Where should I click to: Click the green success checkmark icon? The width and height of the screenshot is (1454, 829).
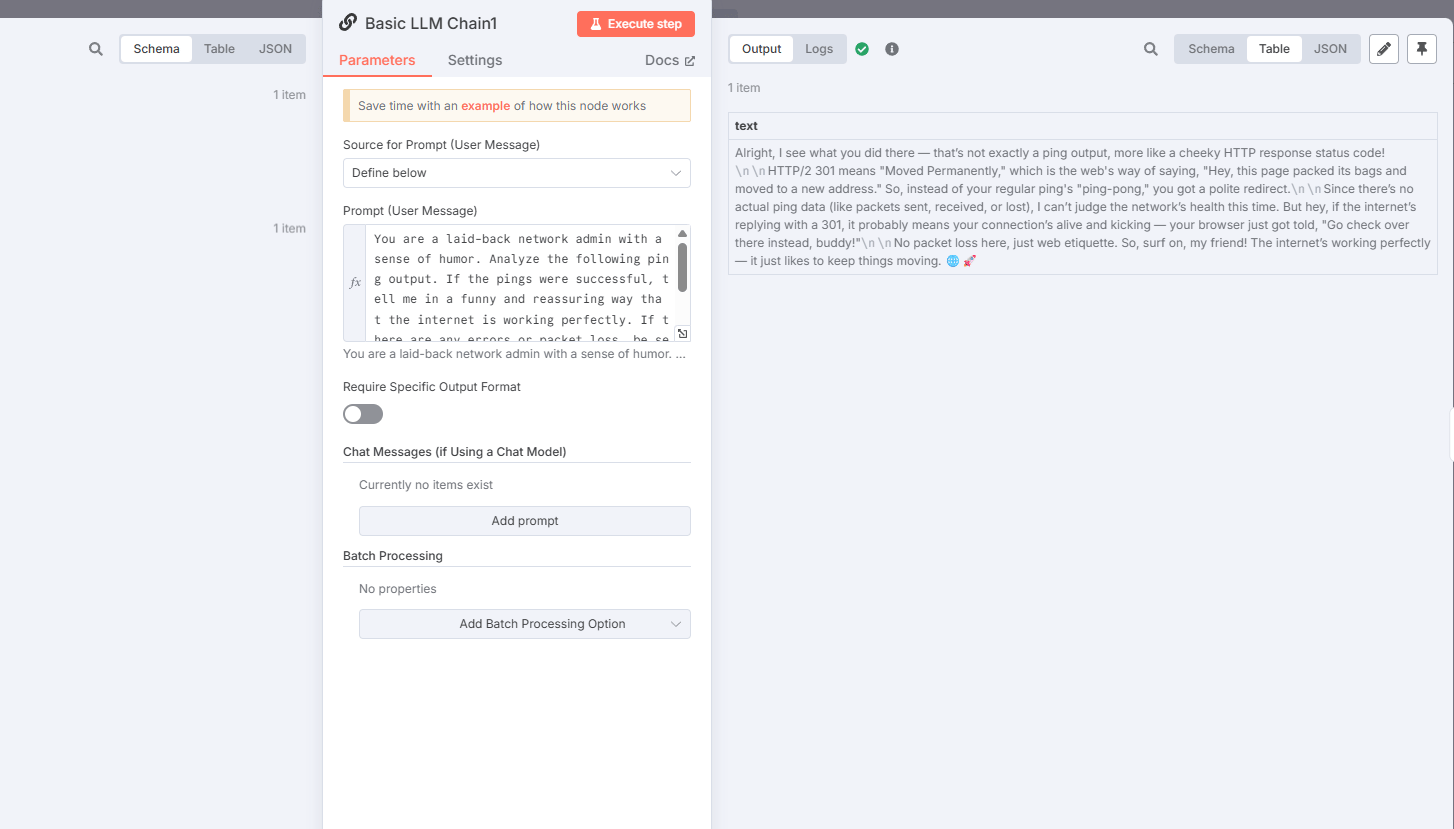click(x=862, y=49)
